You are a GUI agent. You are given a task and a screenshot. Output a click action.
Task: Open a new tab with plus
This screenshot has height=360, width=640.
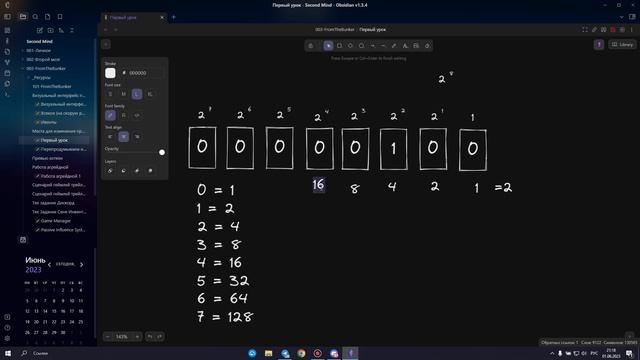[174, 17]
